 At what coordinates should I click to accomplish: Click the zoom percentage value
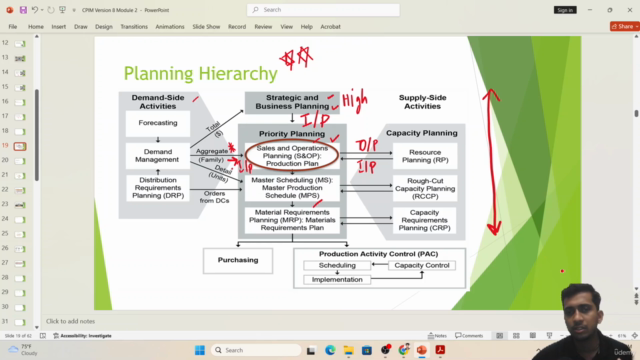(x=622, y=336)
